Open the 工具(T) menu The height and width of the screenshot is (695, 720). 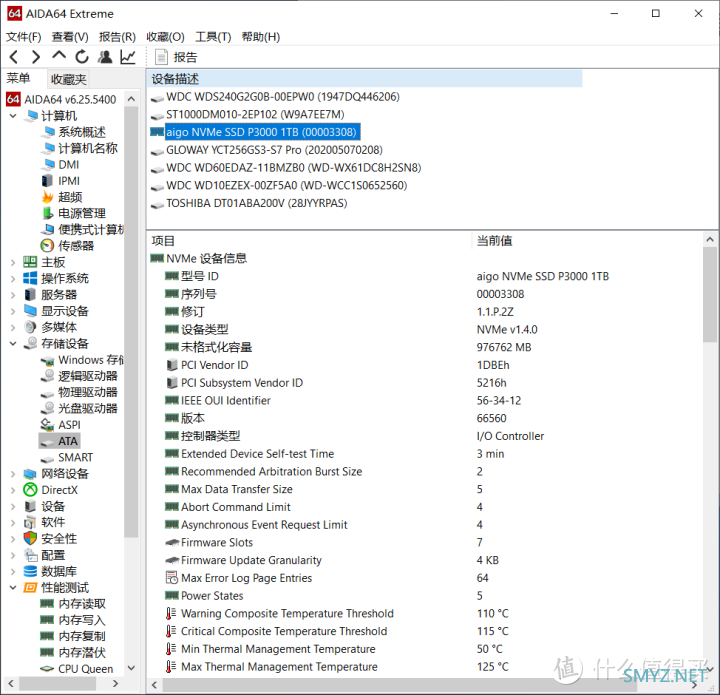tap(213, 37)
